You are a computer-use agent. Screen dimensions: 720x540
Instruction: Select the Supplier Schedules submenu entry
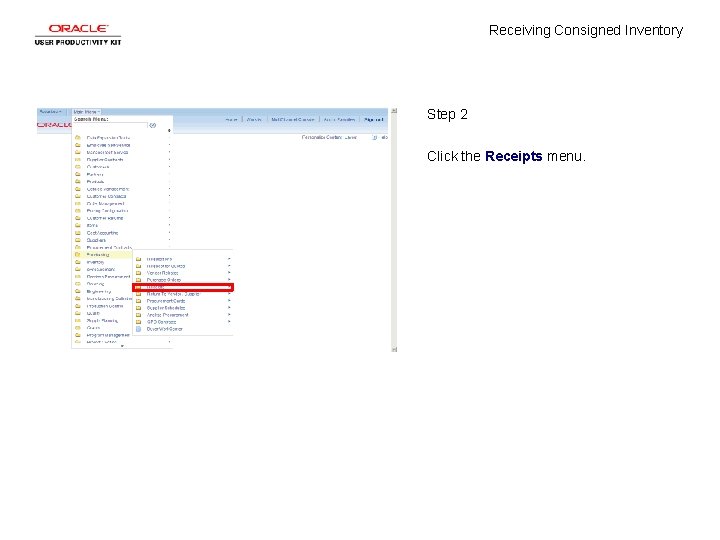[x=166, y=308]
